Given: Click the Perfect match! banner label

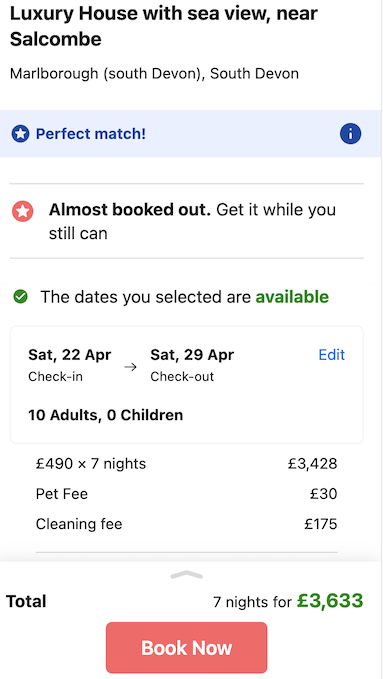Looking at the screenshot, I should pyautogui.click(x=91, y=134).
